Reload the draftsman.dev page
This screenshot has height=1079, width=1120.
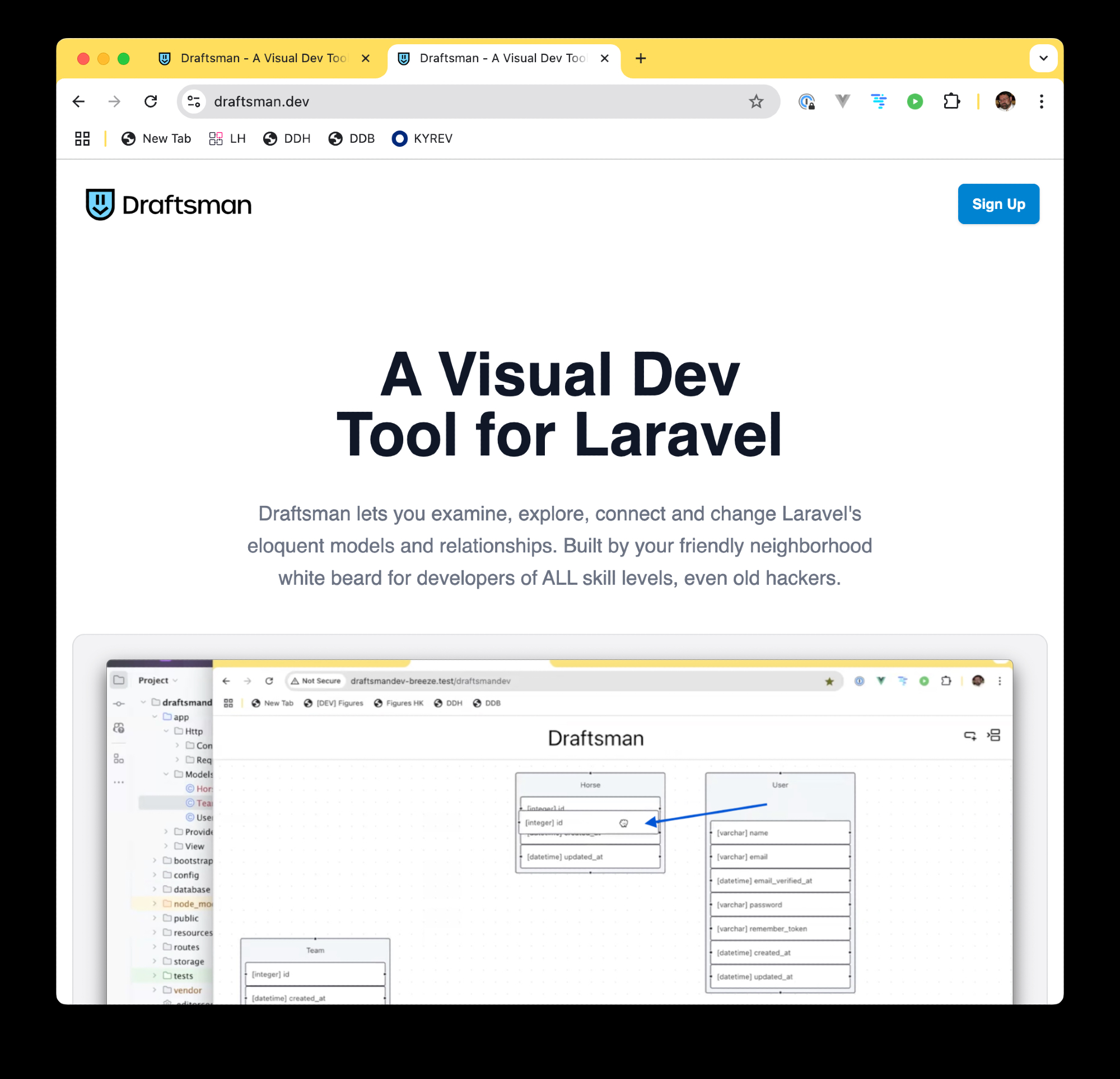151,102
